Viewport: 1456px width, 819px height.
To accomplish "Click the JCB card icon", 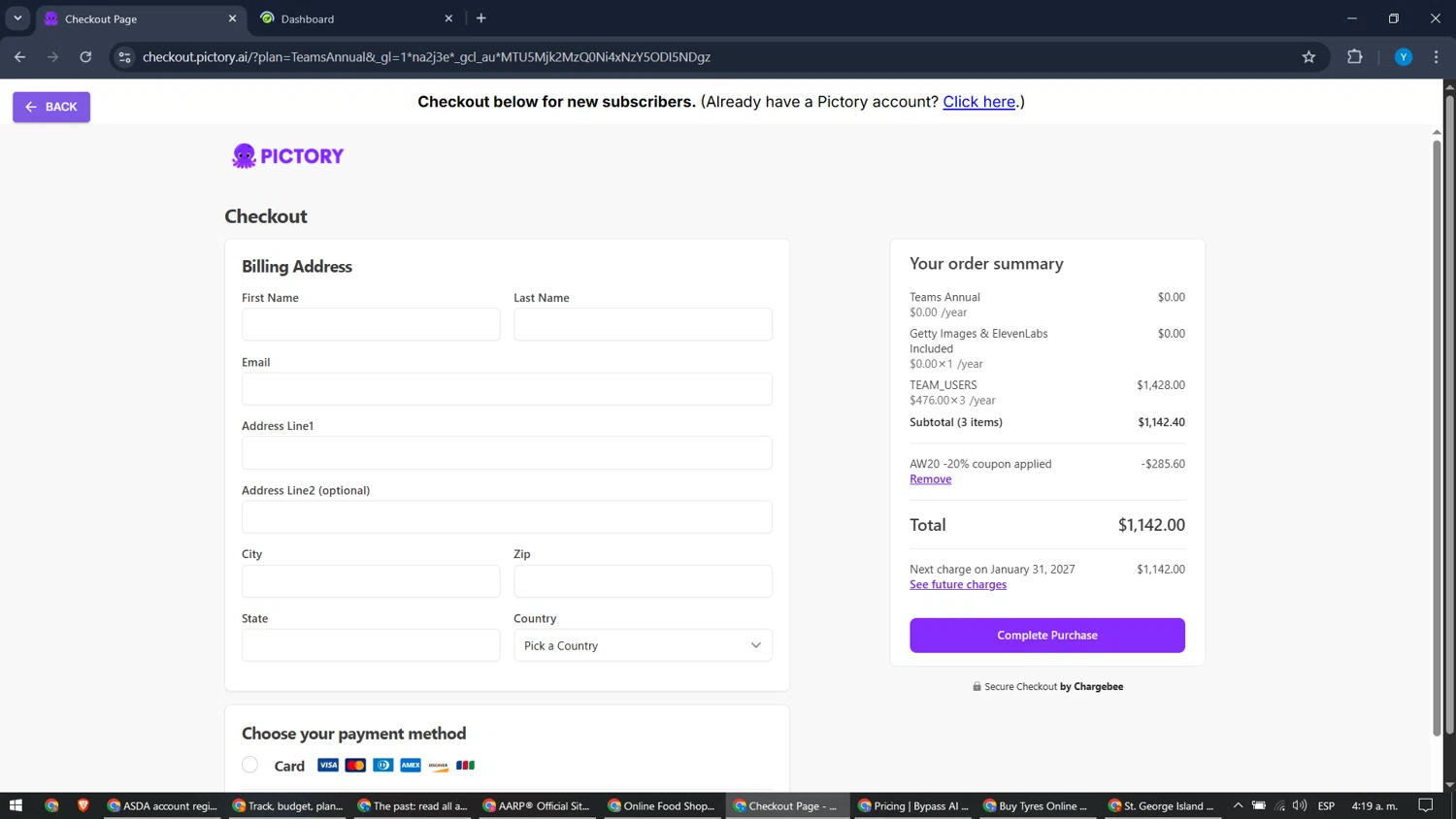I will click(x=466, y=766).
